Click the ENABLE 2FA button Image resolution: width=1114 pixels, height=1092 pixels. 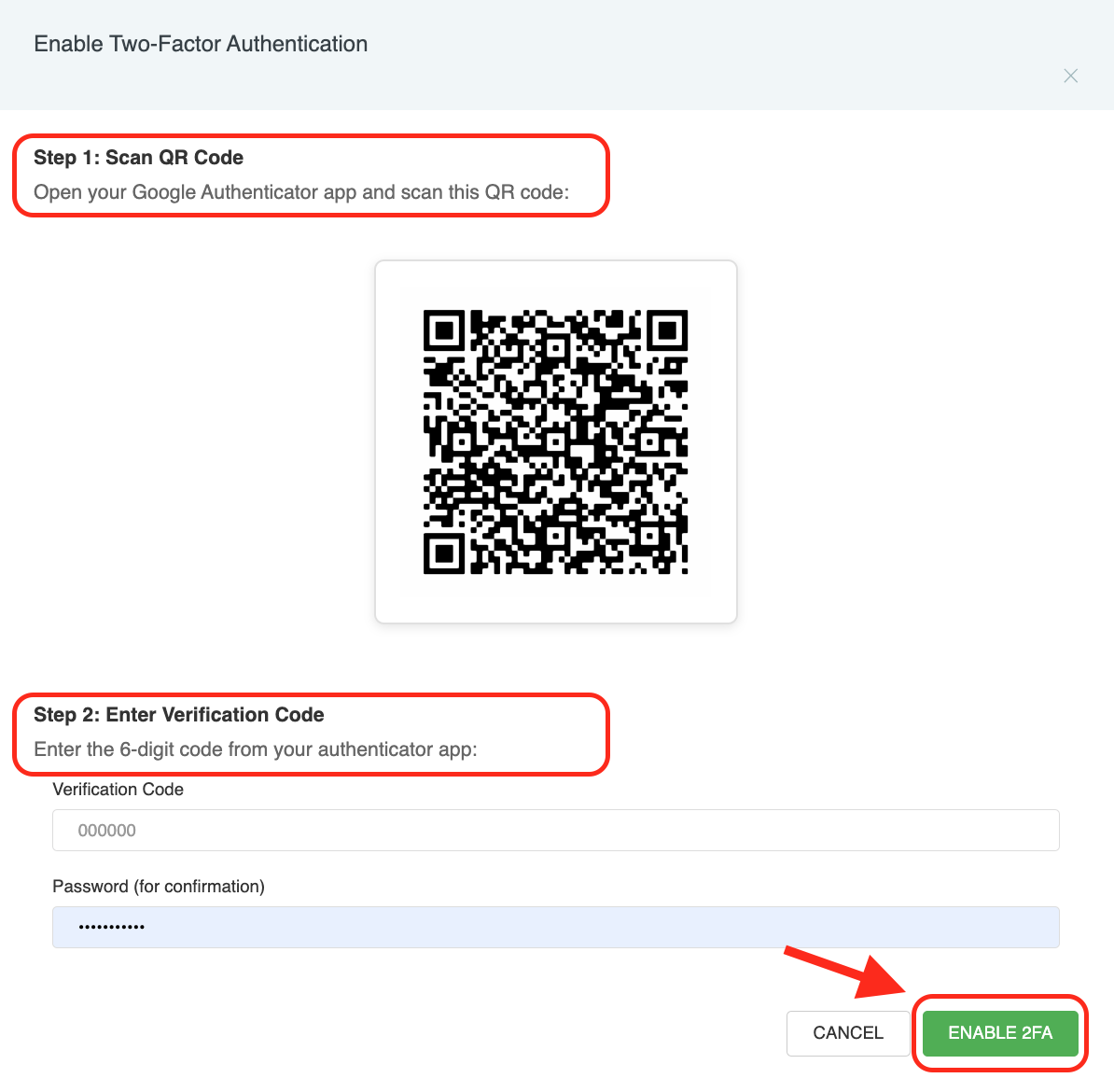coord(999,1033)
